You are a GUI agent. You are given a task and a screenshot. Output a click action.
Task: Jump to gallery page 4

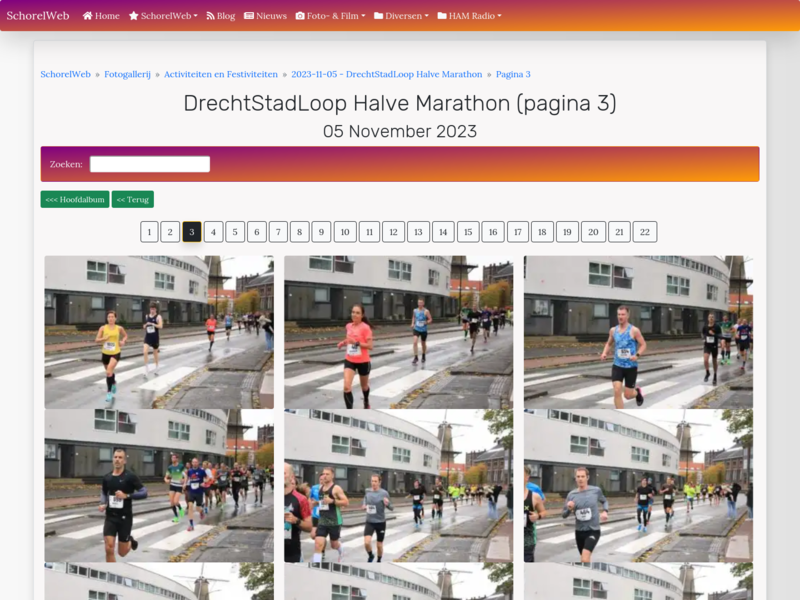coord(213,232)
